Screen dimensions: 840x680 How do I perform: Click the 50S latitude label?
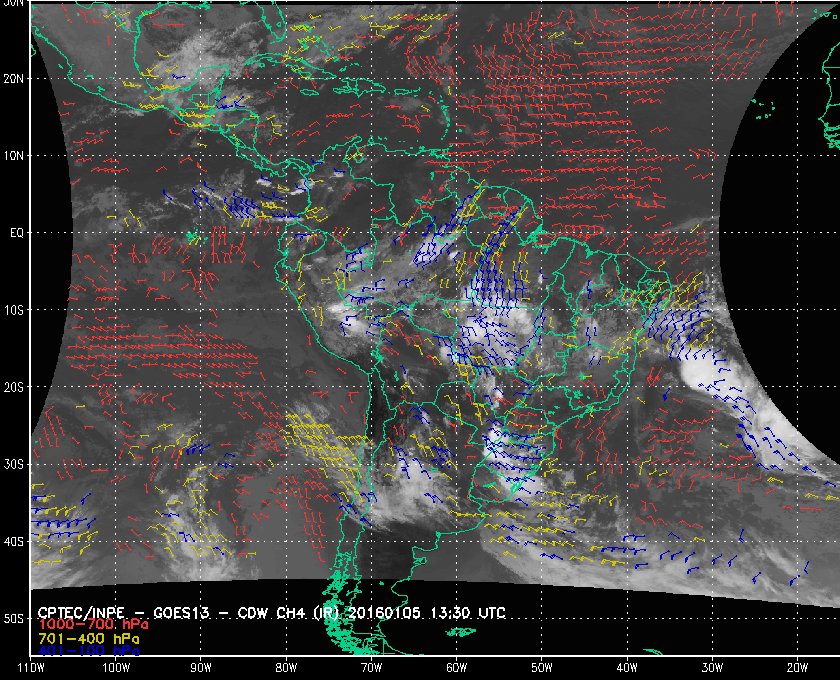[x=13, y=619]
